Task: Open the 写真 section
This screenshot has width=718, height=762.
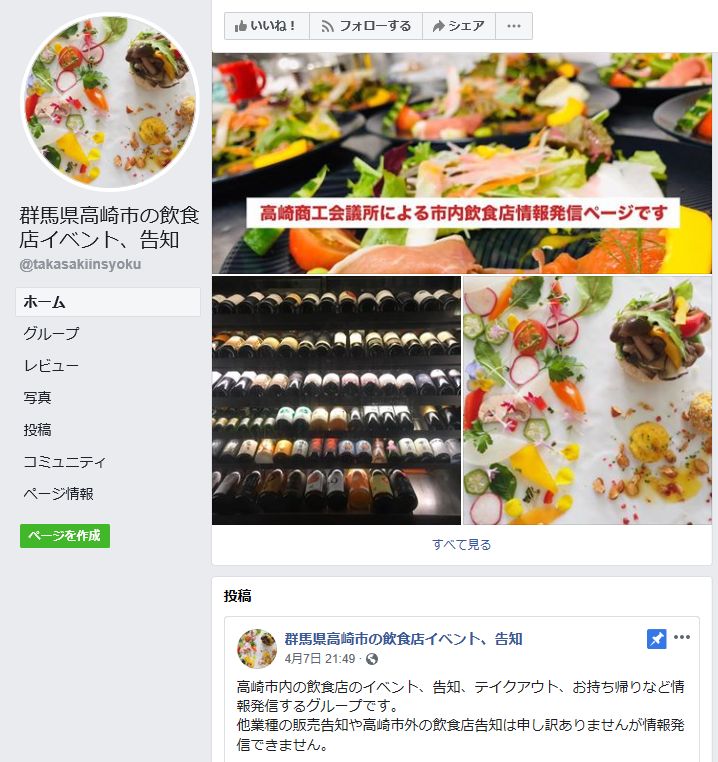Action: (x=37, y=398)
